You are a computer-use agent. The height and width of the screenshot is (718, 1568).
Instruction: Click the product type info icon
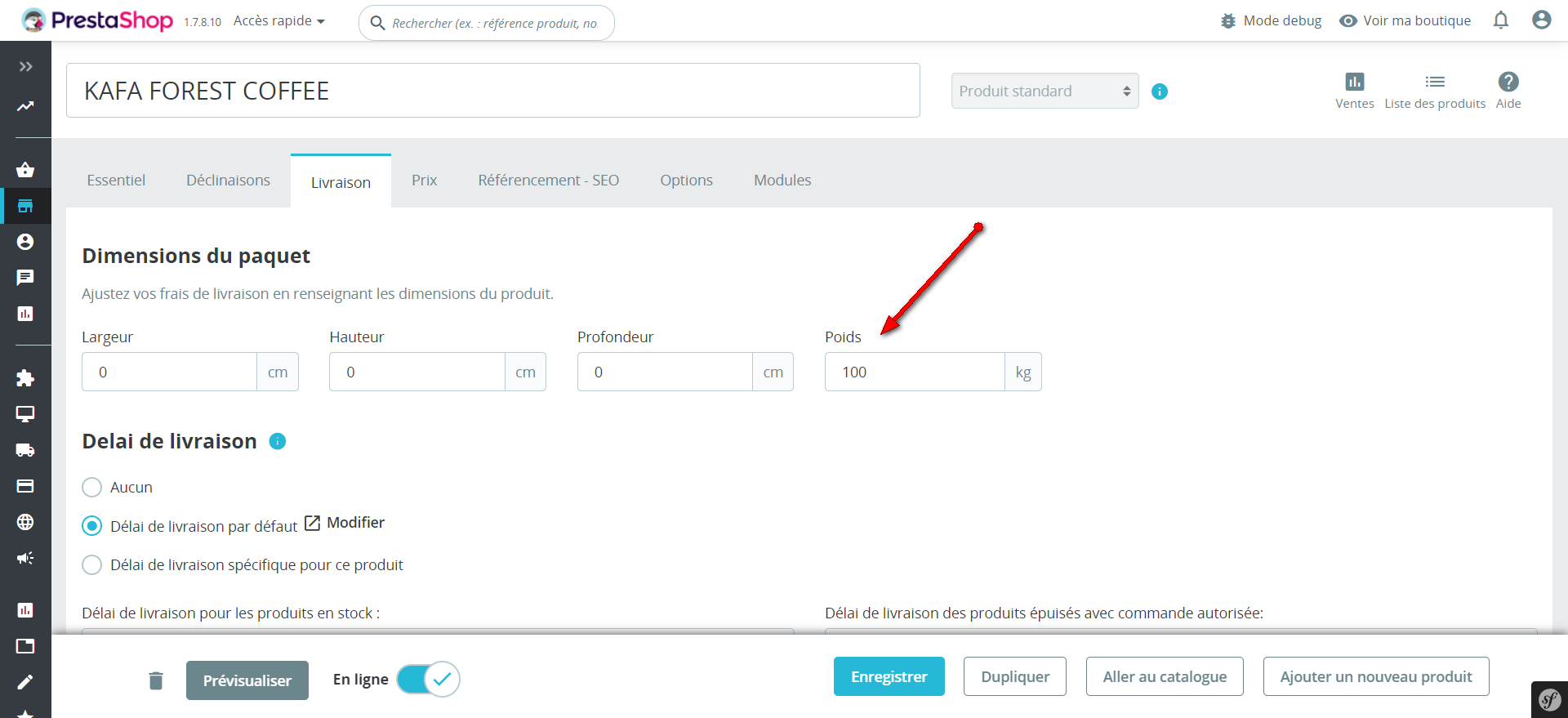pos(1160,91)
